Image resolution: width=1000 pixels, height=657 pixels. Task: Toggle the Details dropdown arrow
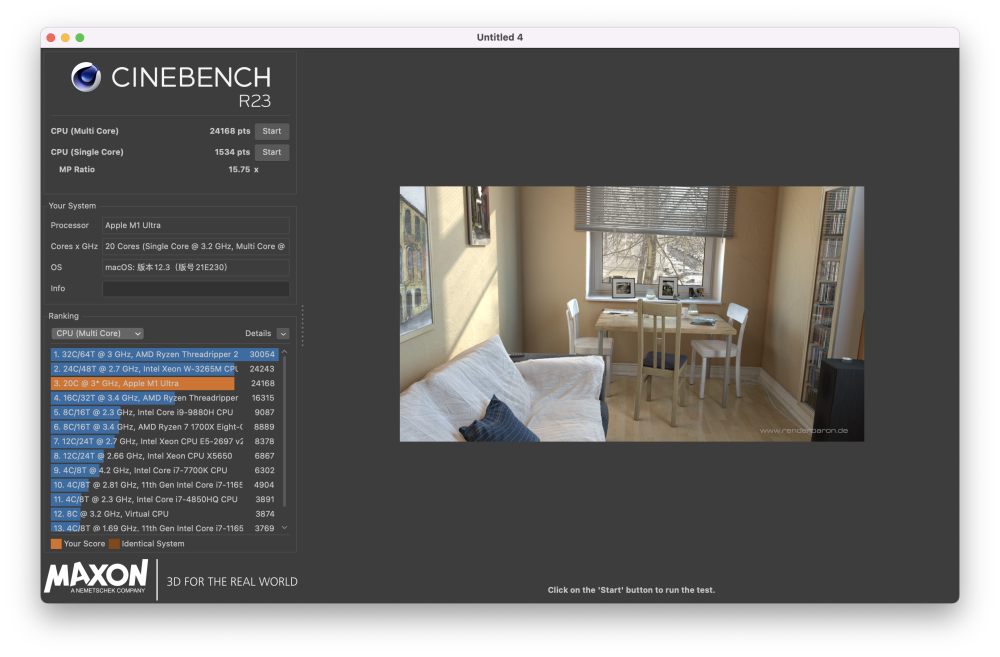(283, 334)
